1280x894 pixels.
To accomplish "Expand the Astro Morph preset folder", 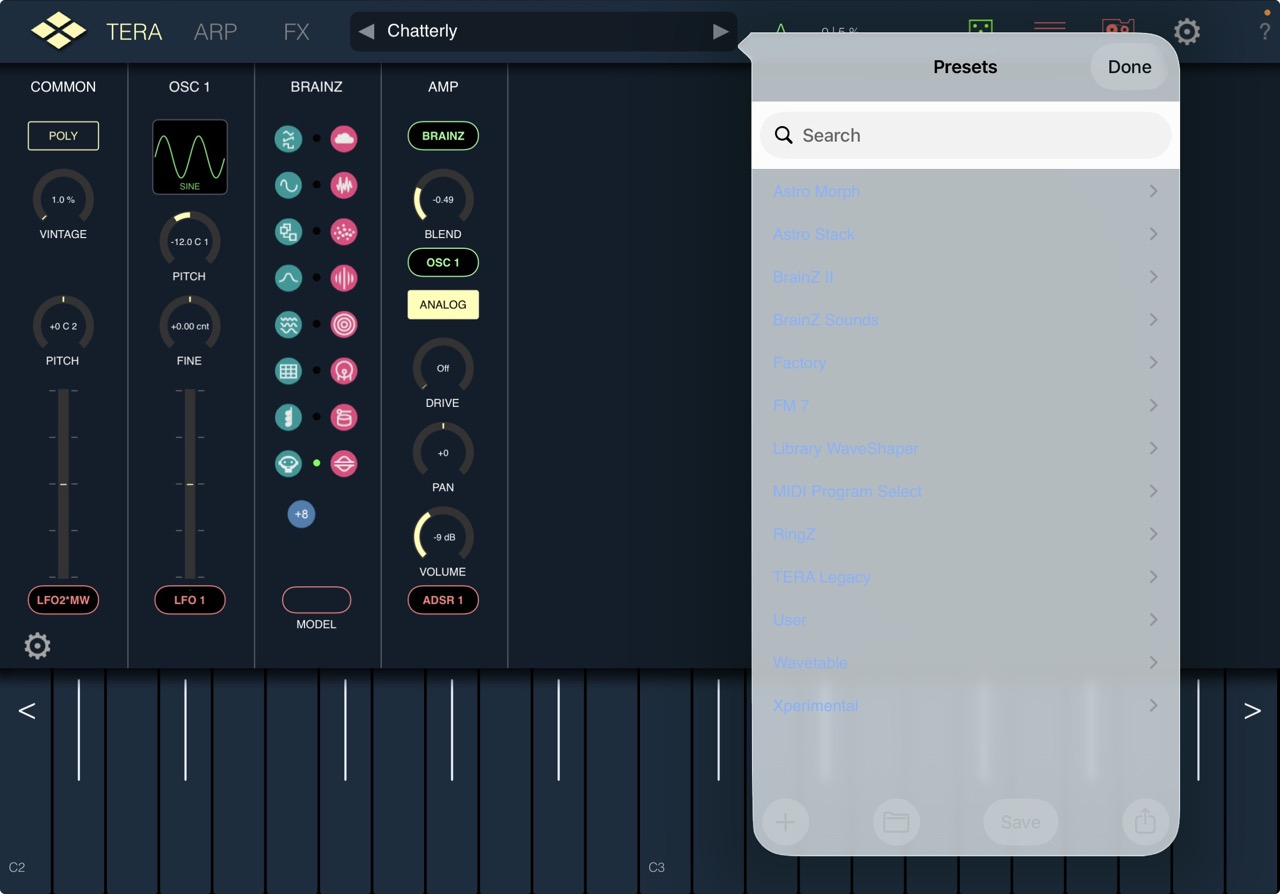I will click(966, 191).
